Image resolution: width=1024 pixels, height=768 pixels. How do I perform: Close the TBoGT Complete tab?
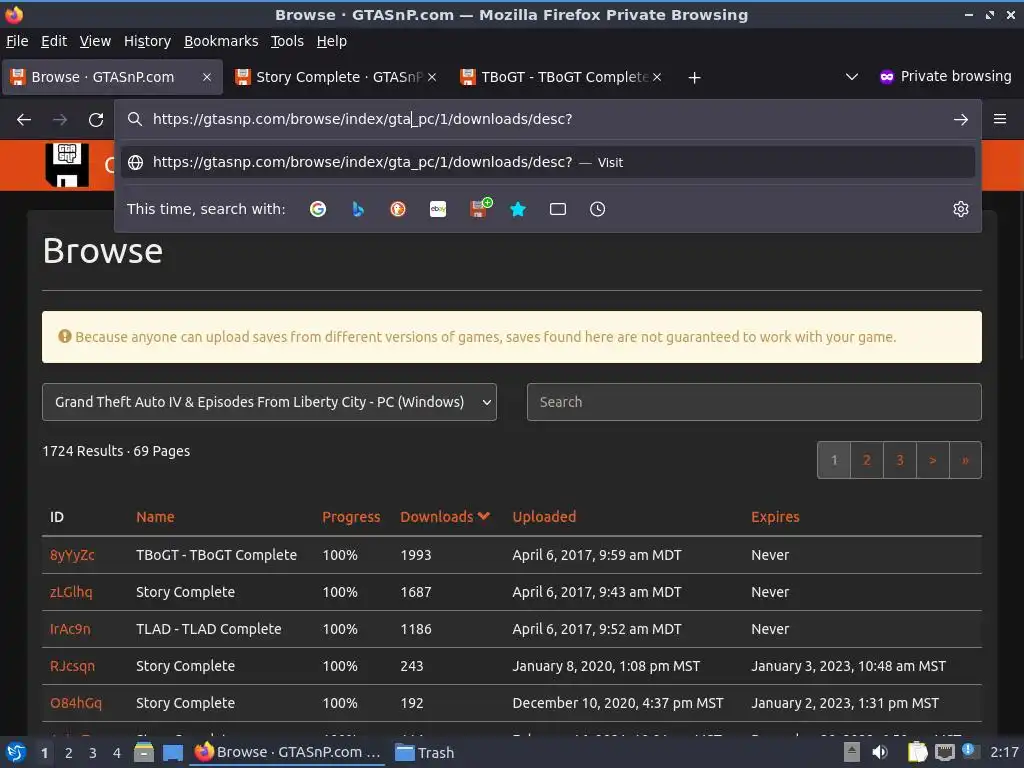tap(657, 77)
